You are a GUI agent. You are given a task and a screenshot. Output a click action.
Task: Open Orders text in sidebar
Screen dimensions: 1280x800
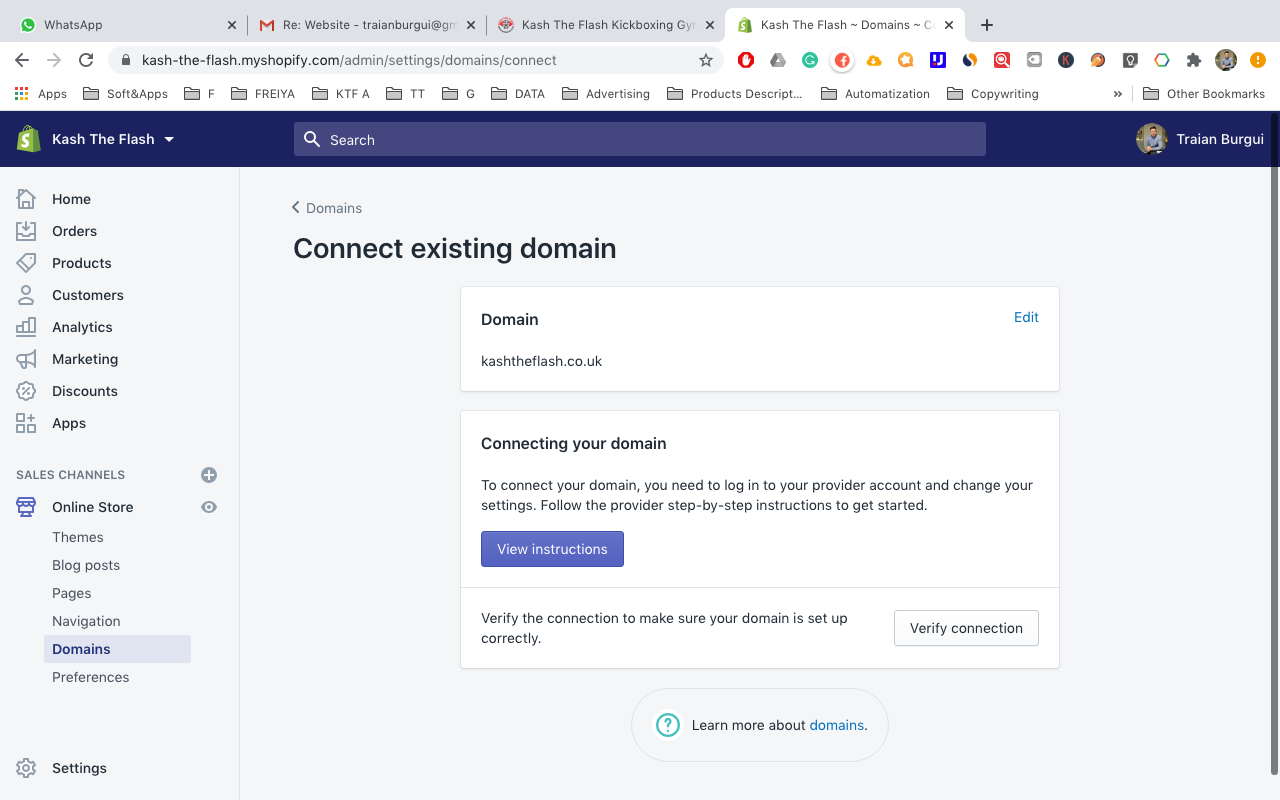pos(75,231)
